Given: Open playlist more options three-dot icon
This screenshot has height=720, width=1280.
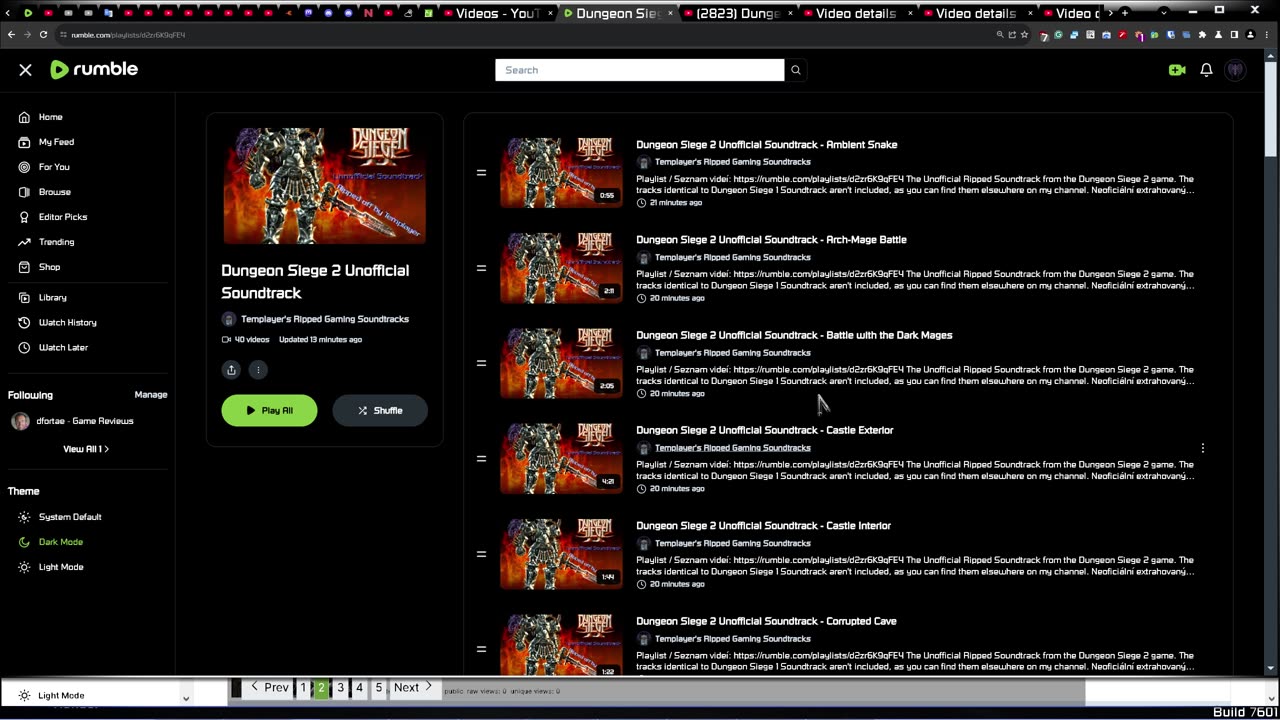Looking at the screenshot, I should (x=258, y=370).
